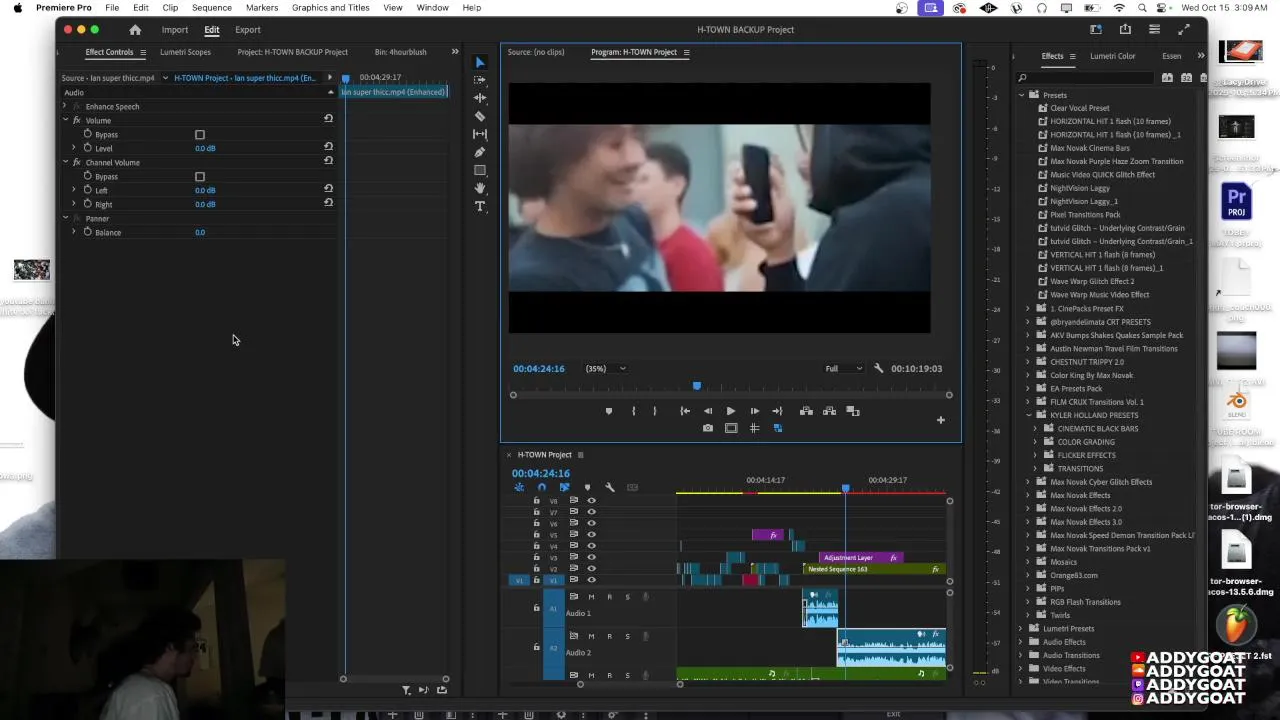Click the Home icon in Premiere header
Image resolution: width=1280 pixels, height=720 pixels.
135,30
